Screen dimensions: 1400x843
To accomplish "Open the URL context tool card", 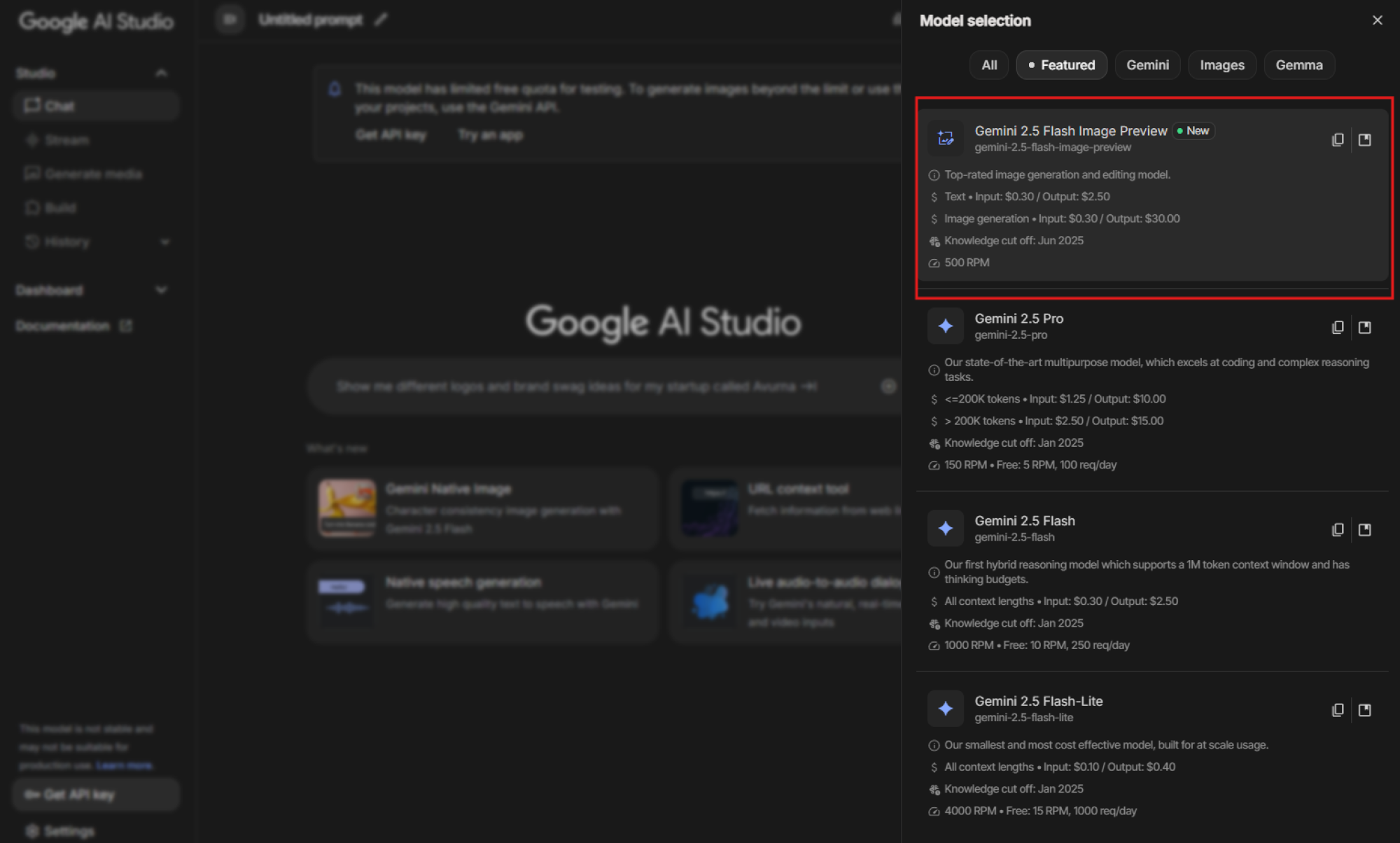I will tap(785, 508).
